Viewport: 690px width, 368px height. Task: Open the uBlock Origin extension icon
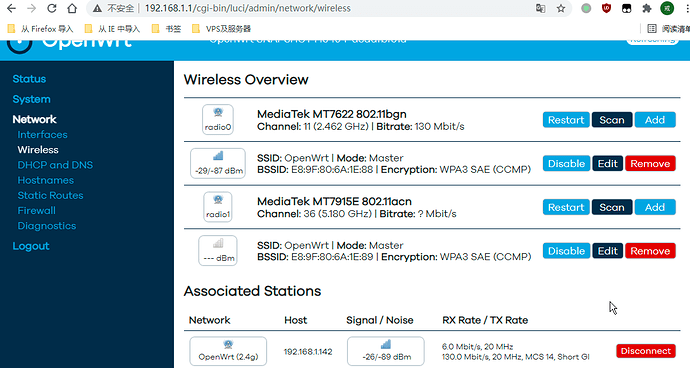coord(606,8)
